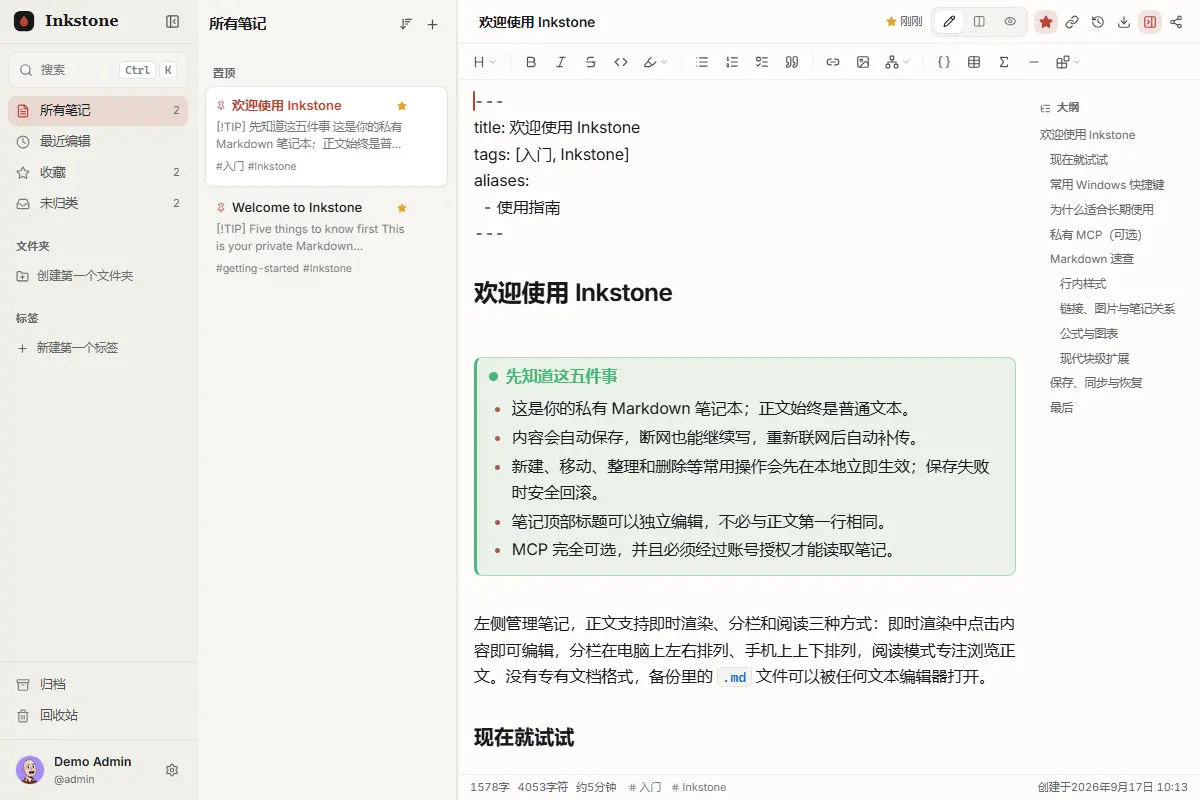1200x800 pixels.
Task: Click the # 入门 tag in status bar
Action: coord(645,787)
